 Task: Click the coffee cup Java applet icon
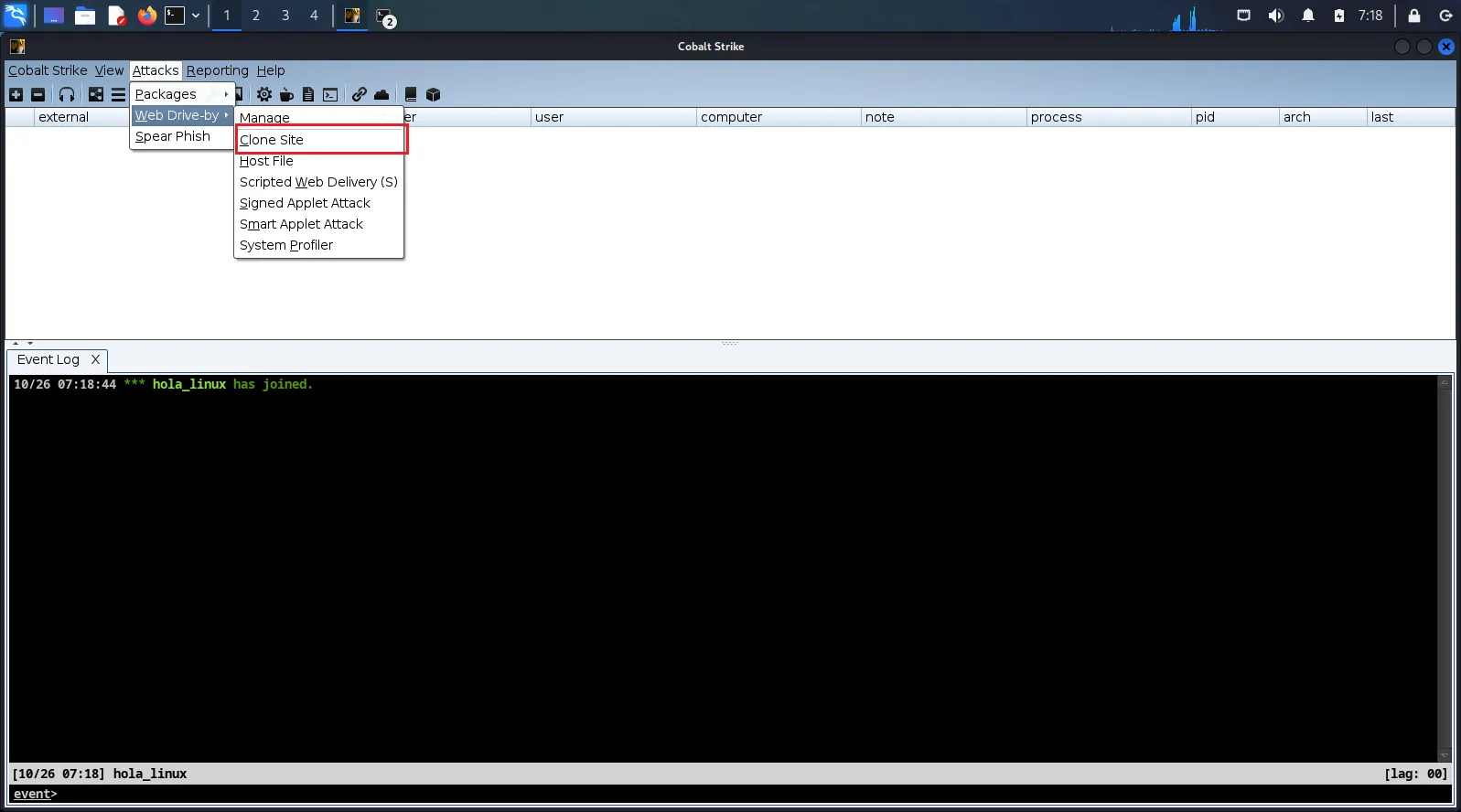pyautogui.click(x=286, y=94)
